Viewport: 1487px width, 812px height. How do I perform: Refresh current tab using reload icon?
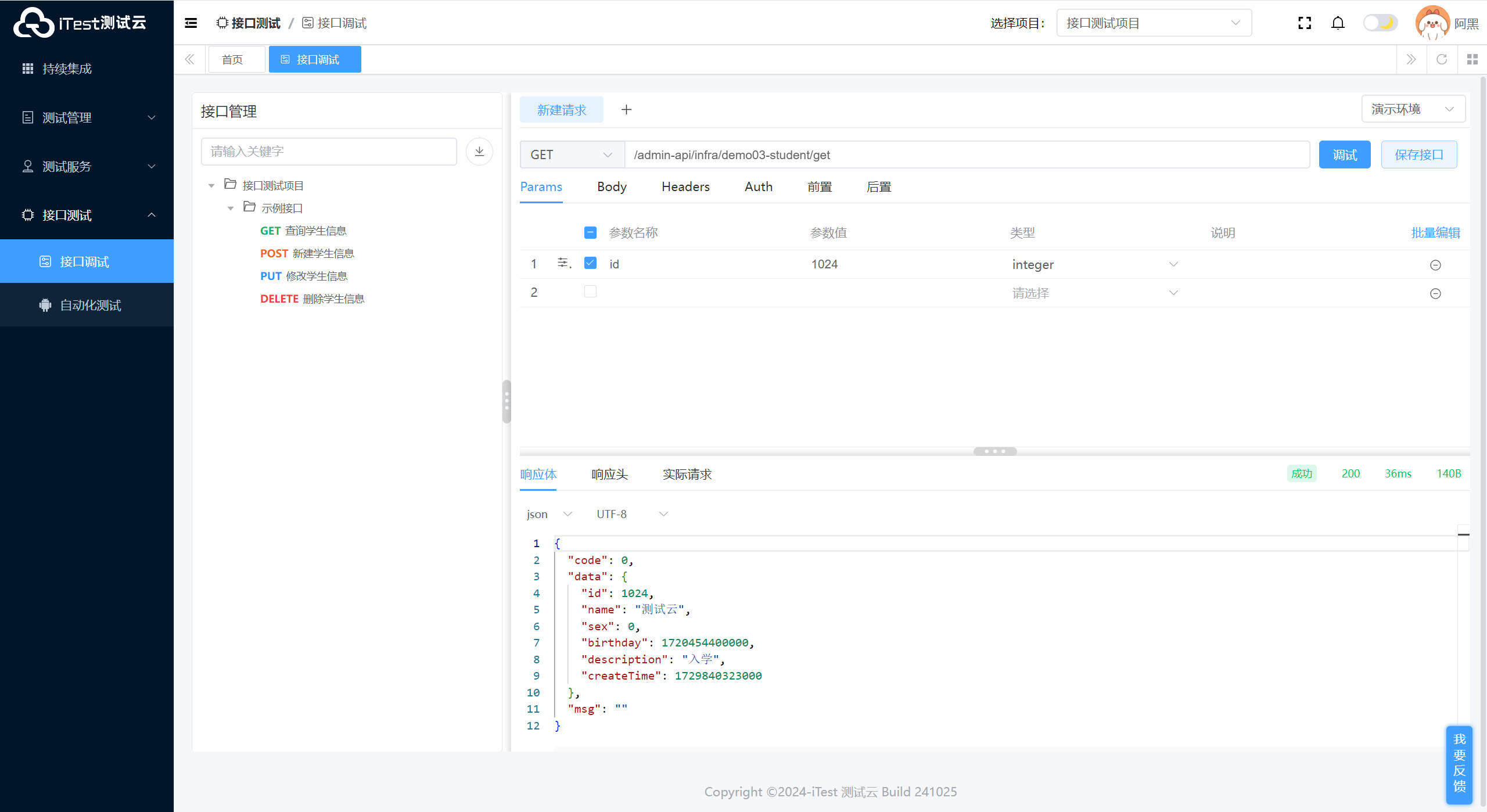pos(1442,59)
